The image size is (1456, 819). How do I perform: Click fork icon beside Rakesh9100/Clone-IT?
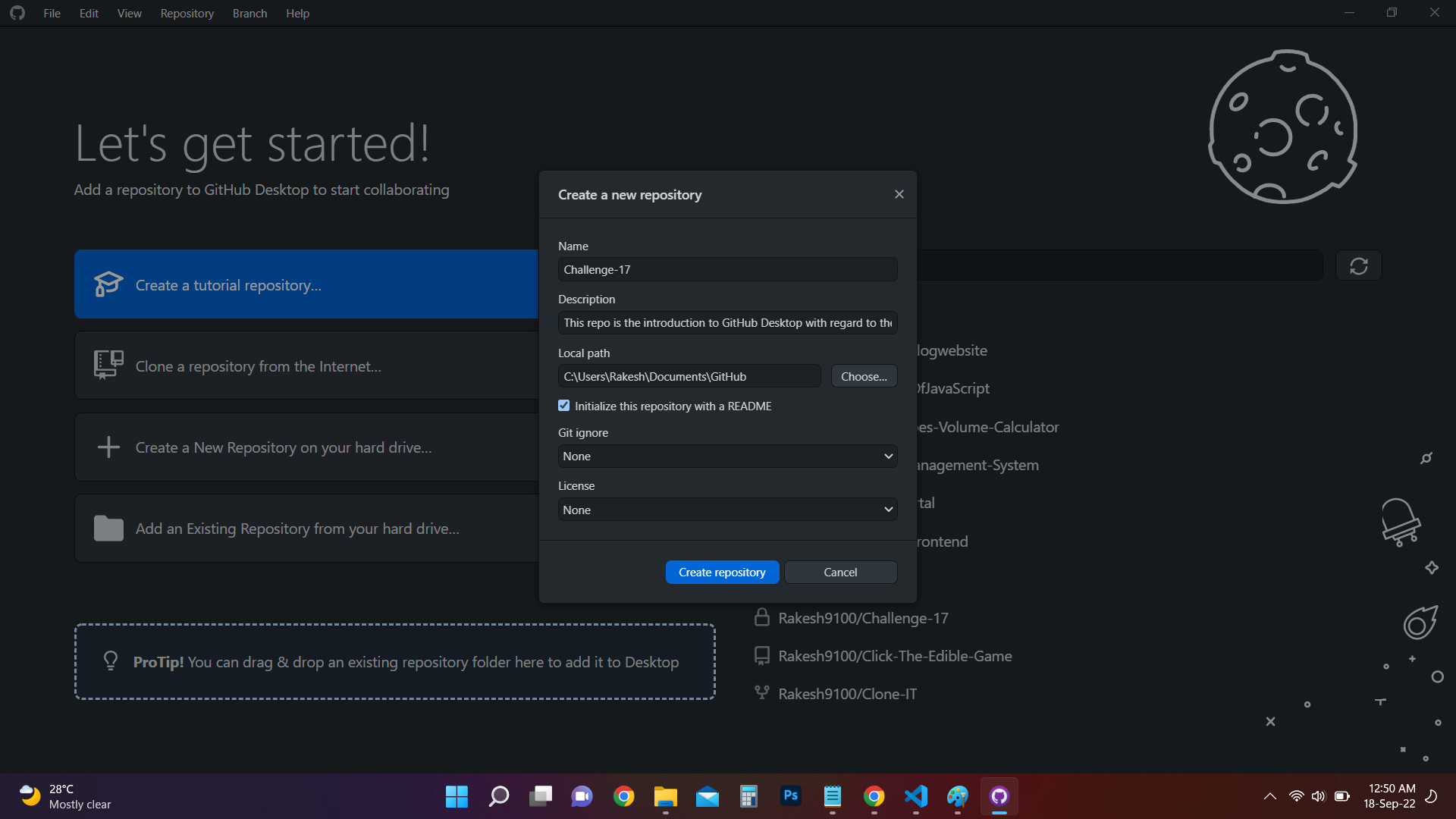761,692
